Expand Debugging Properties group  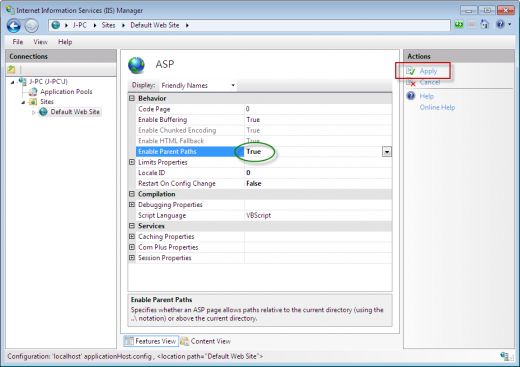tap(132, 205)
